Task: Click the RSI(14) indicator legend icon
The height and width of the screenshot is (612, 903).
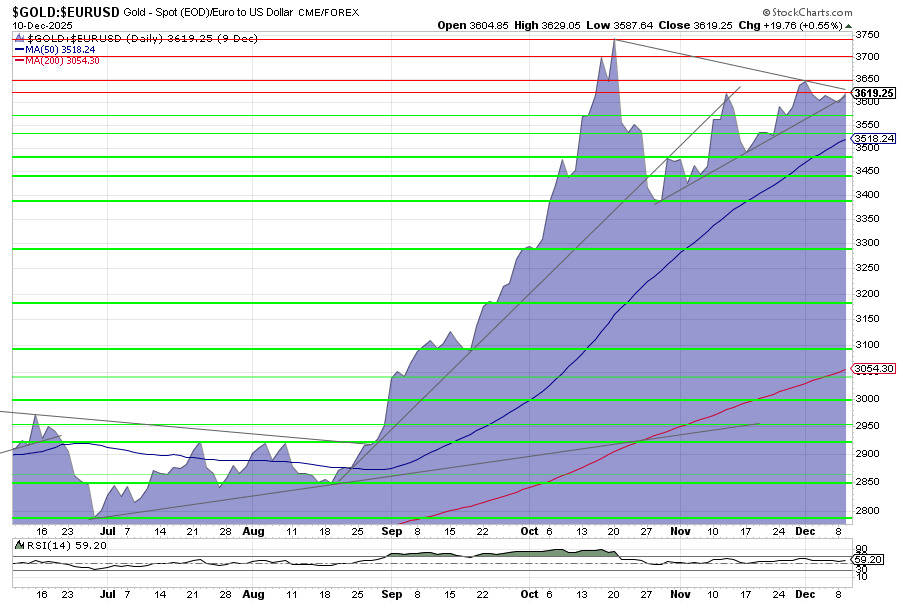Action: [20, 546]
